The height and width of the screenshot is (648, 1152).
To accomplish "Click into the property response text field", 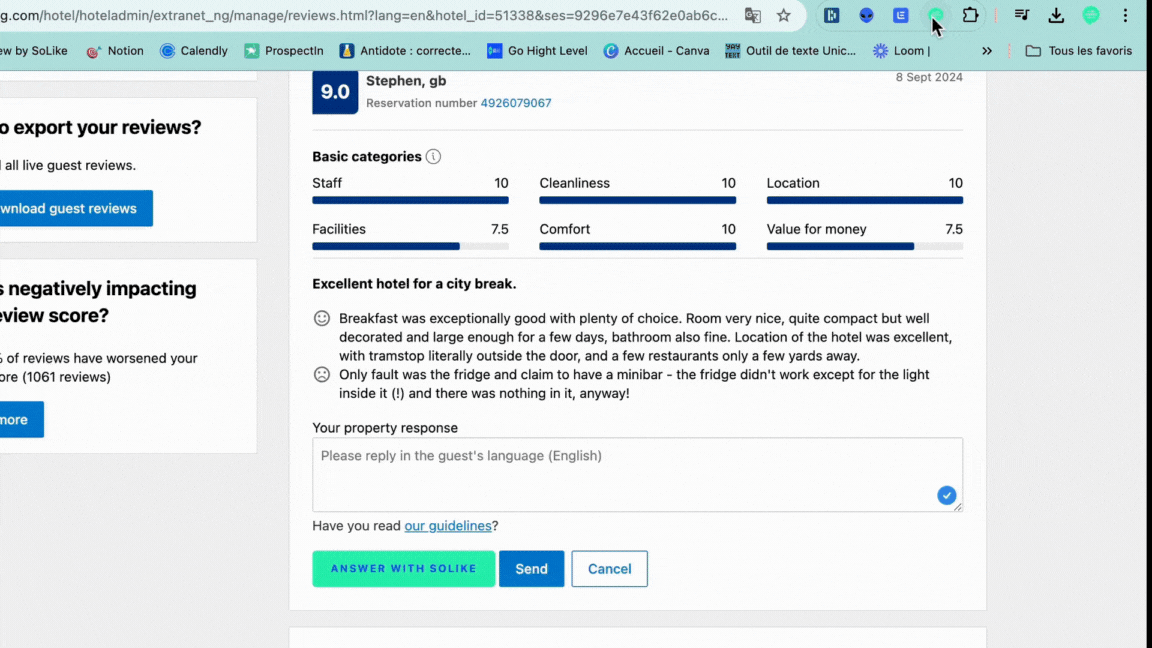I will (x=620, y=475).
